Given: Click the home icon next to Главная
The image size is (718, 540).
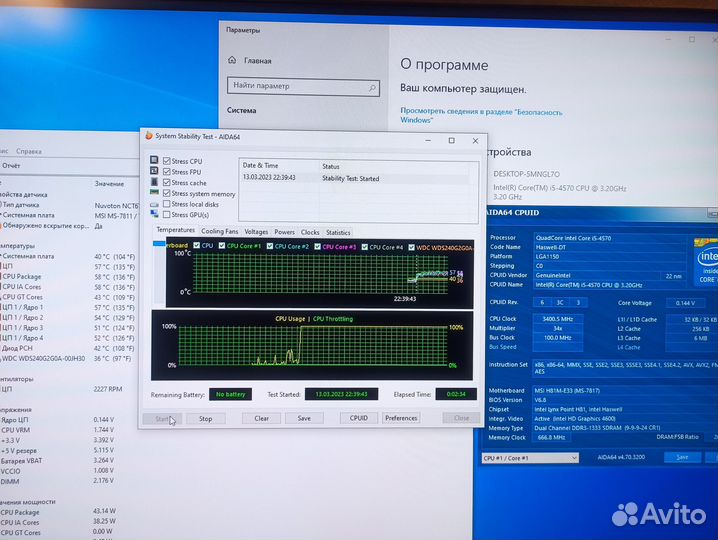Looking at the screenshot, I should [x=232, y=60].
